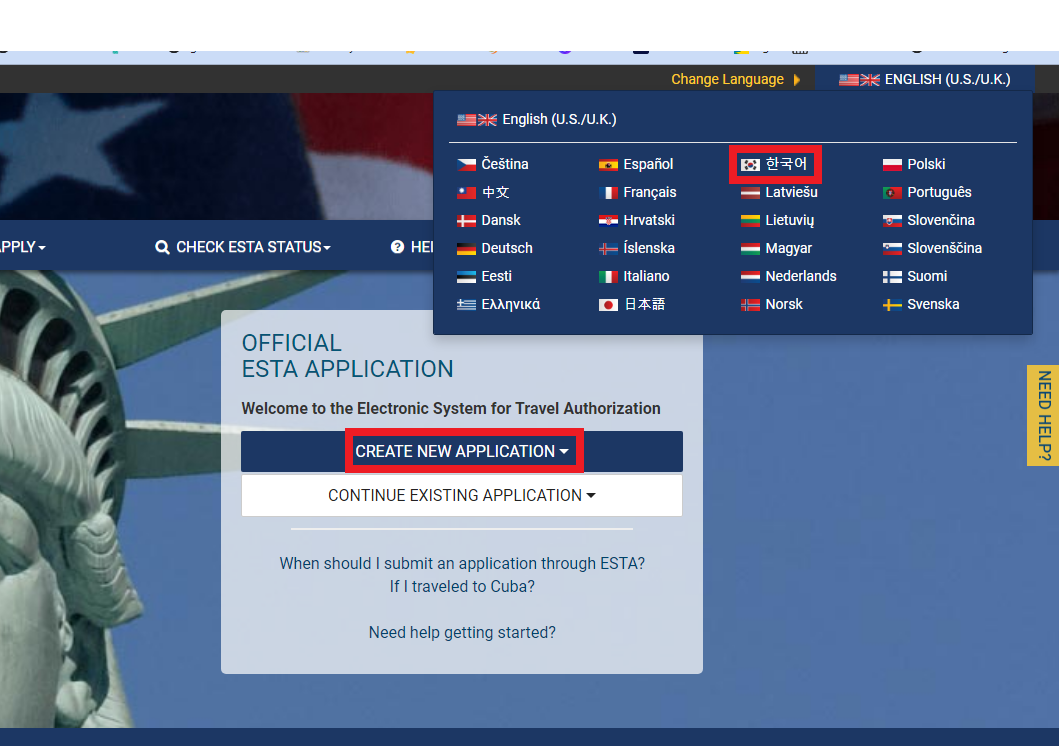
Task: Open NEED HELP? side tab
Action: (x=1043, y=415)
